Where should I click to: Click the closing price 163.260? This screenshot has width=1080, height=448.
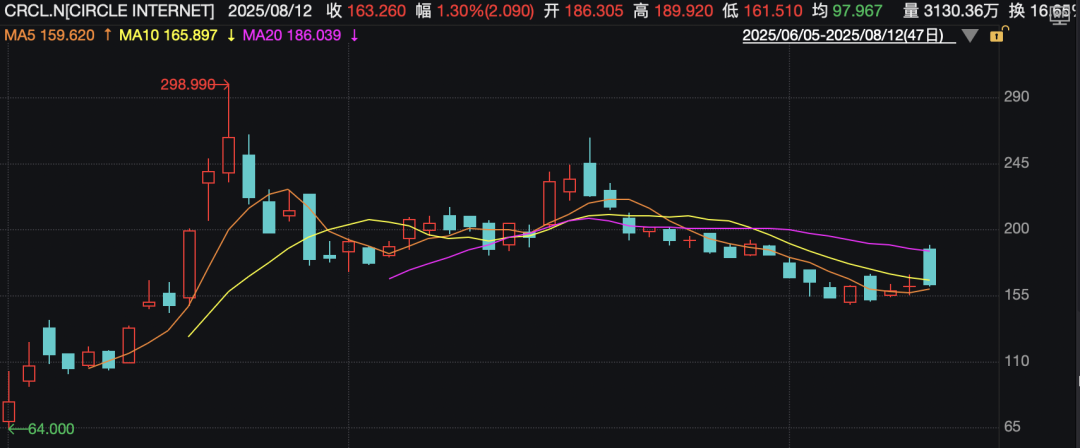pos(375,11)
